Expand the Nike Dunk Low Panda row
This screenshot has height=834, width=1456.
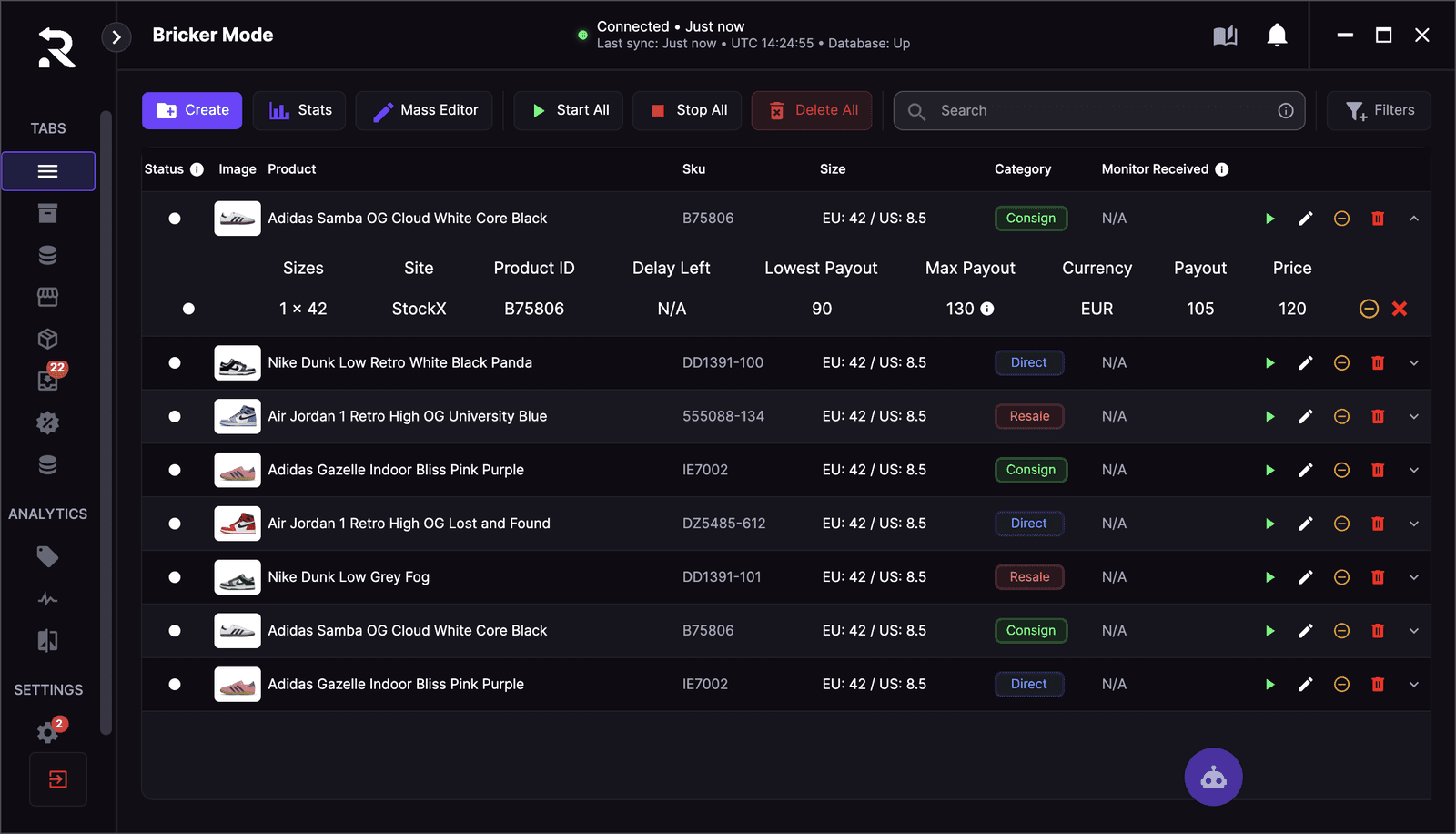click(1414, 363)
